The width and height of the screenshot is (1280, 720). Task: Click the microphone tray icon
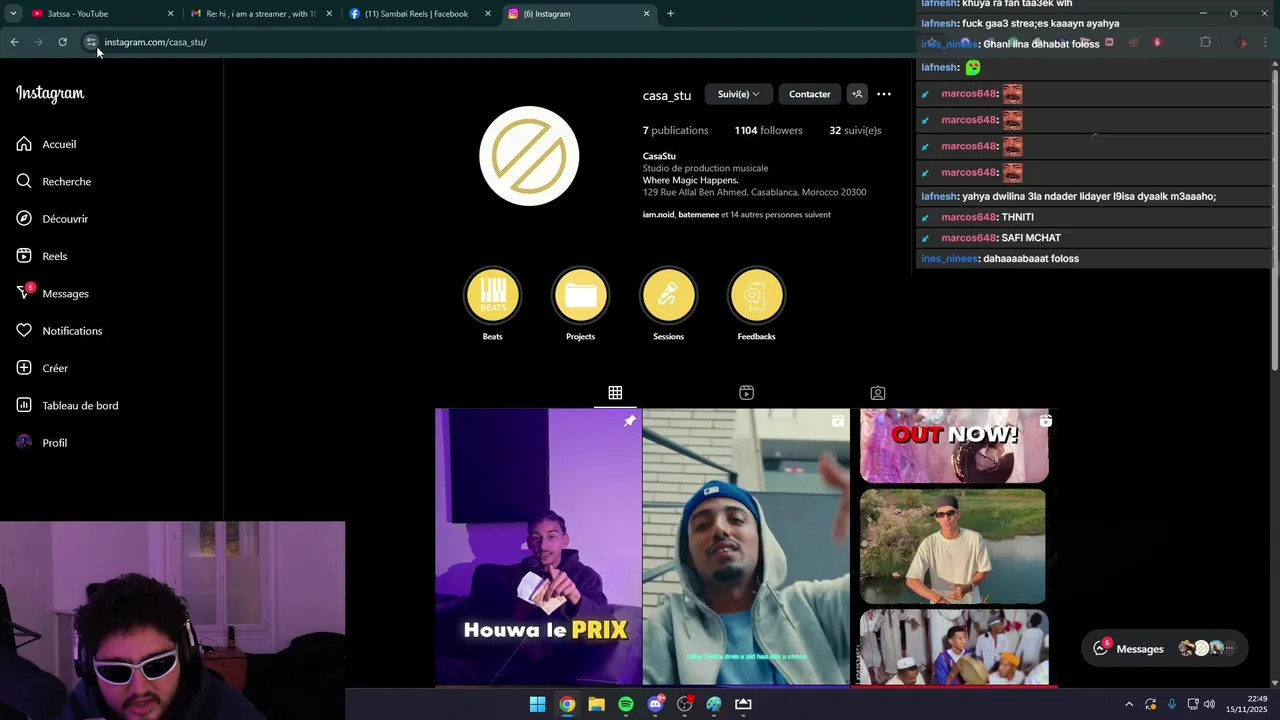pos(1171,704)
